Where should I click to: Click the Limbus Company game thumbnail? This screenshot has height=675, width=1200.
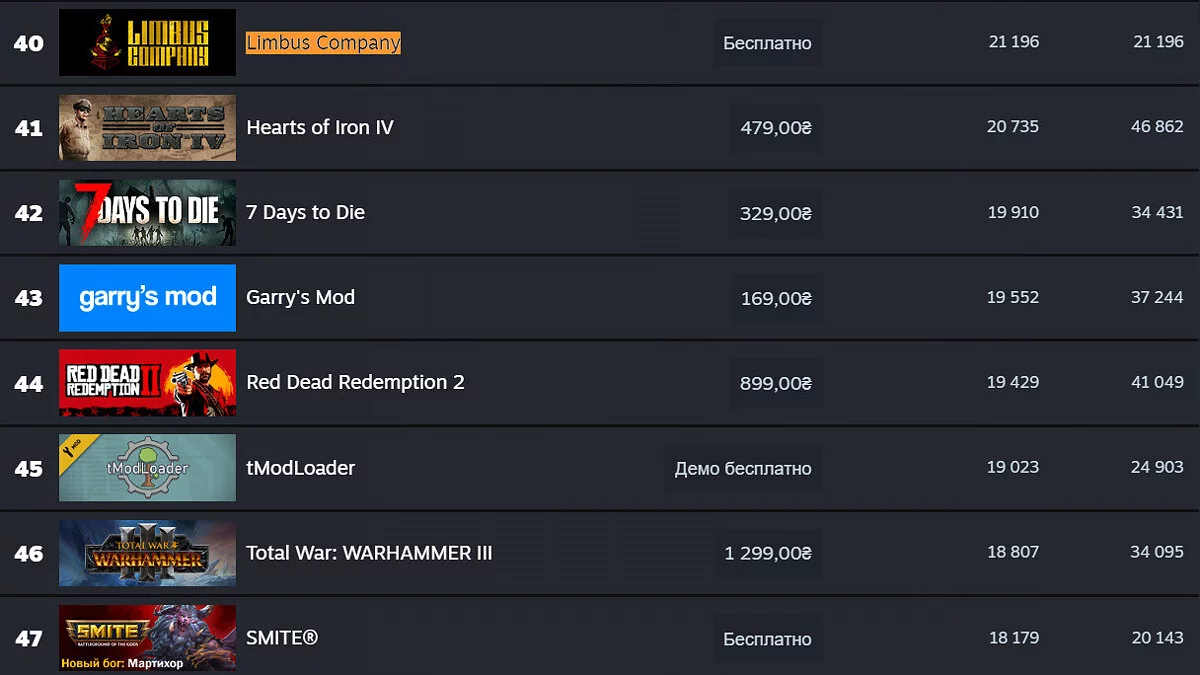[147, 42]
